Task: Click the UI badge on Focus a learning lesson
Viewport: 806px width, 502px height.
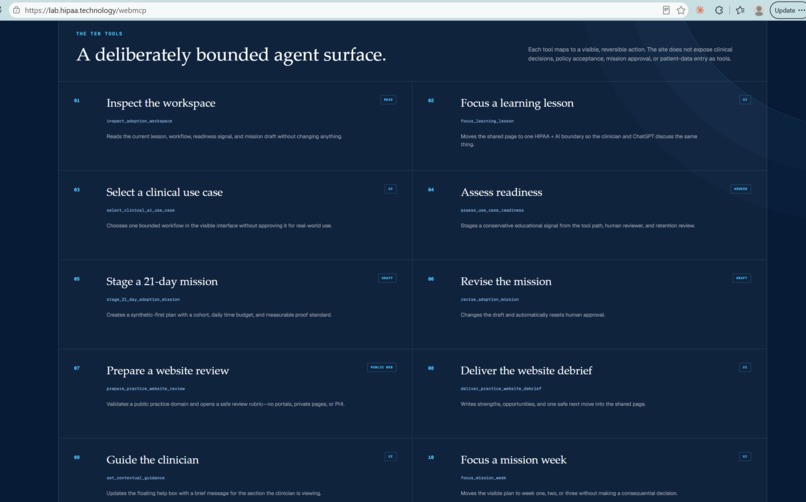Action: click(745, 100)
